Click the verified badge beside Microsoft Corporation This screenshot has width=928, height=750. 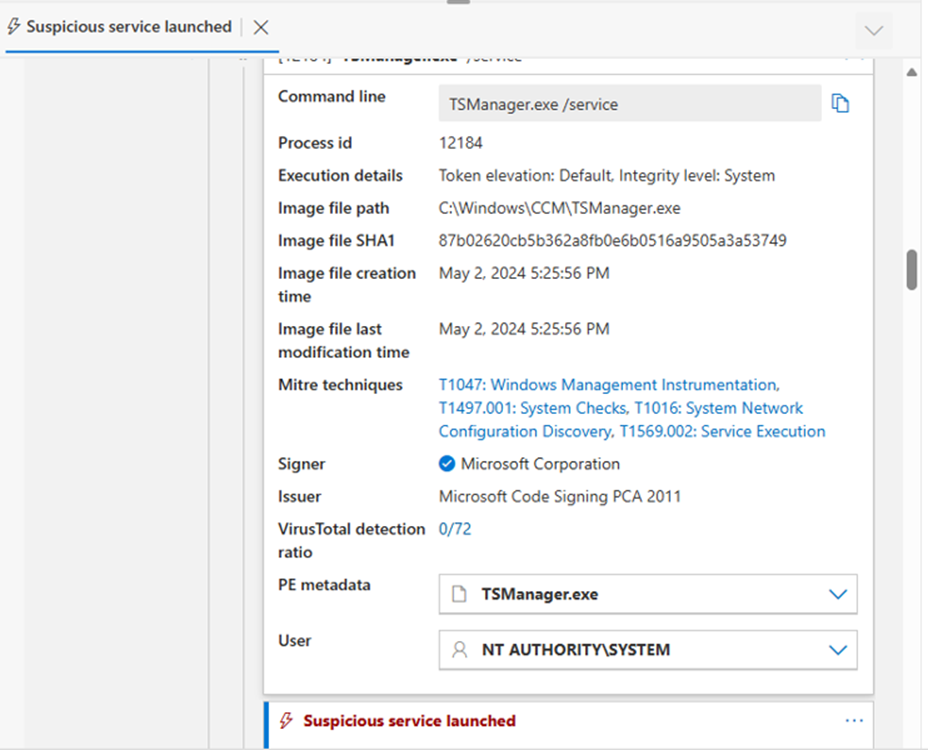coord(447,464)
